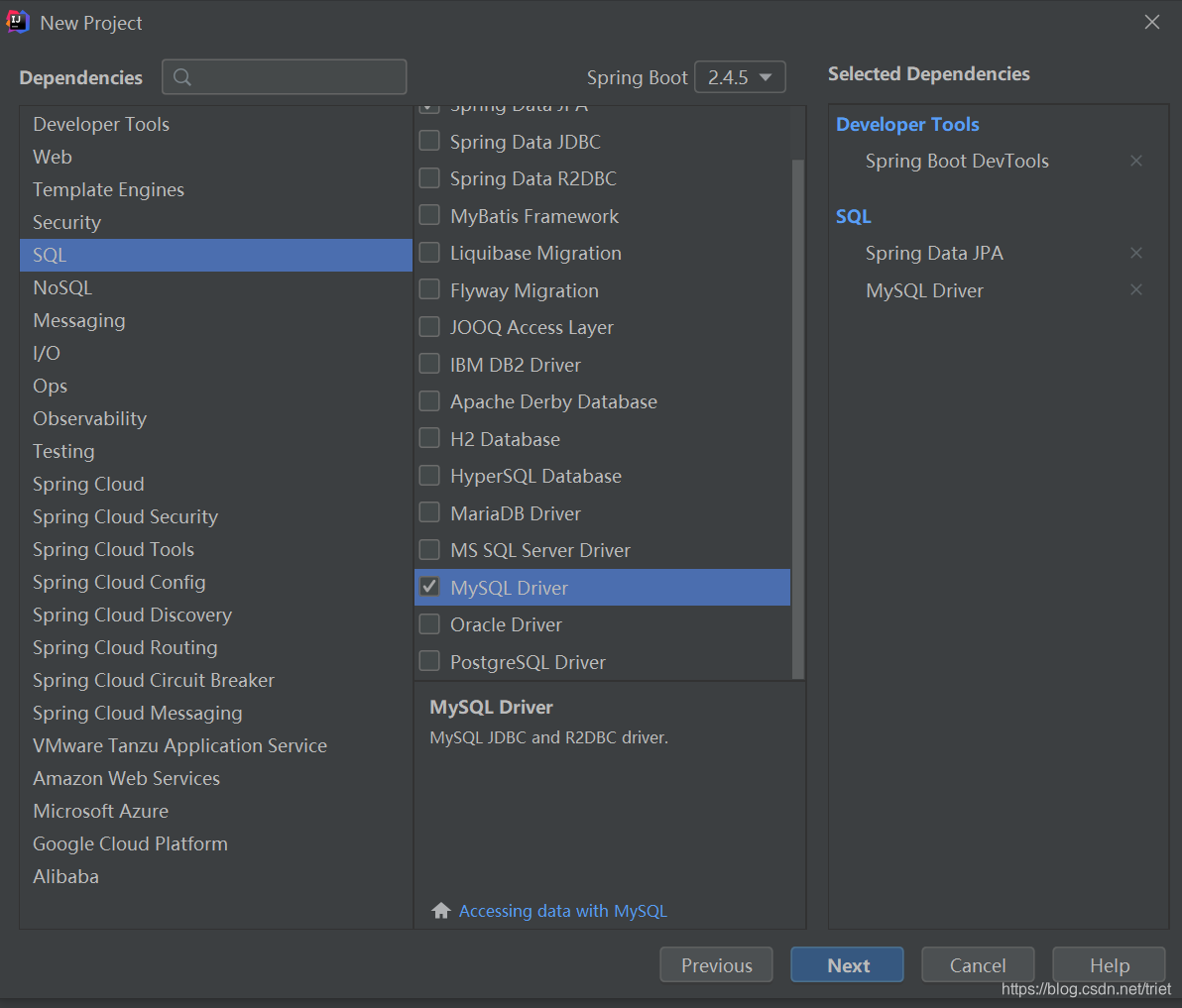Focus the dependencies search field
Screen dimensions: 1182x1008
(285, 77)
